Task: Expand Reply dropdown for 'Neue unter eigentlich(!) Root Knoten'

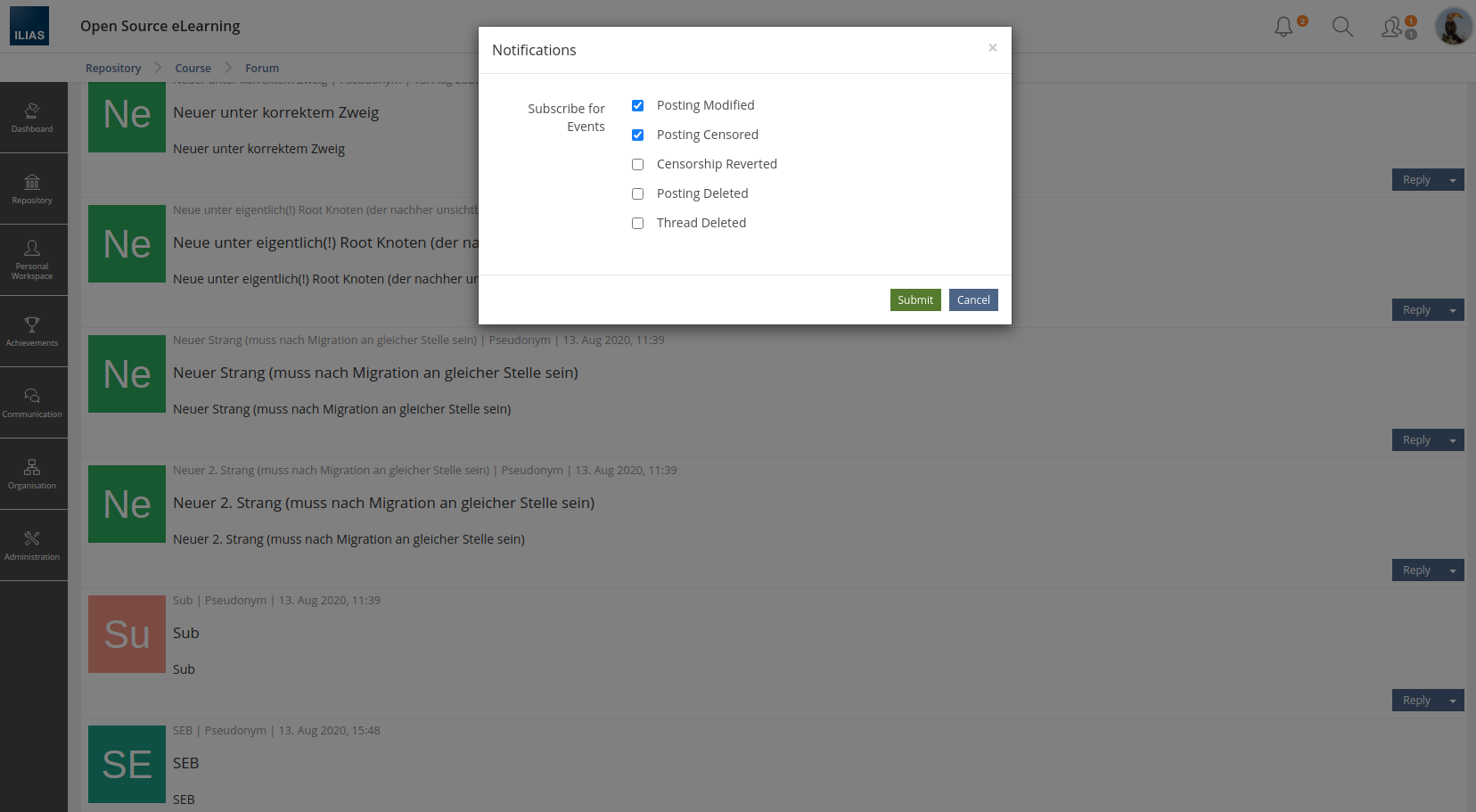Action: [1453, 310]
